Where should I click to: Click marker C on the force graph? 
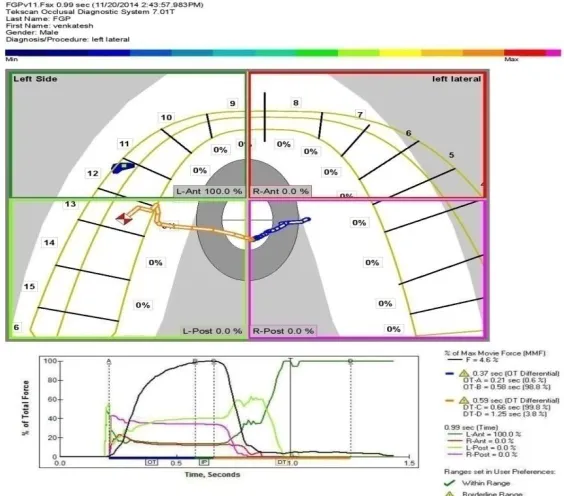[x=214, y=361]
